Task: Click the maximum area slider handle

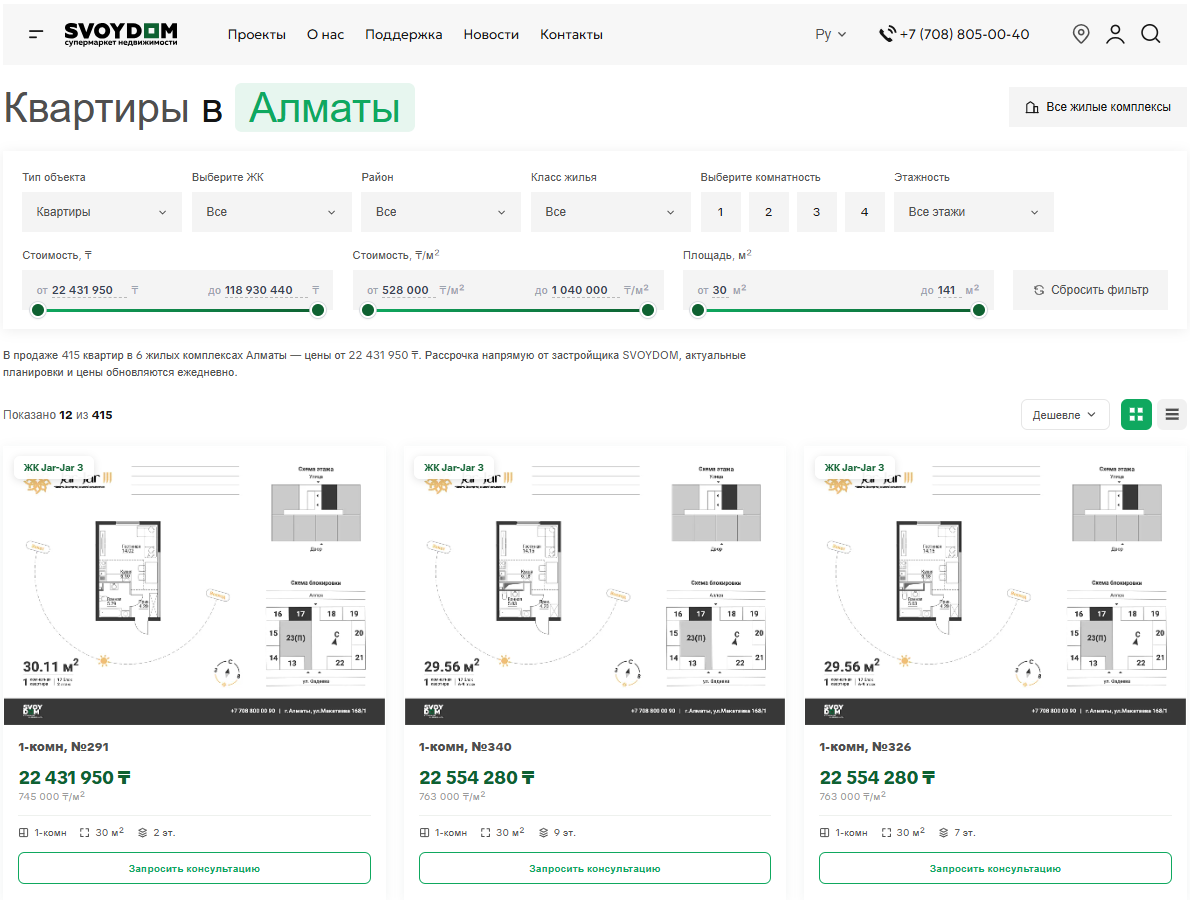Action: click(x=979, y=310)
